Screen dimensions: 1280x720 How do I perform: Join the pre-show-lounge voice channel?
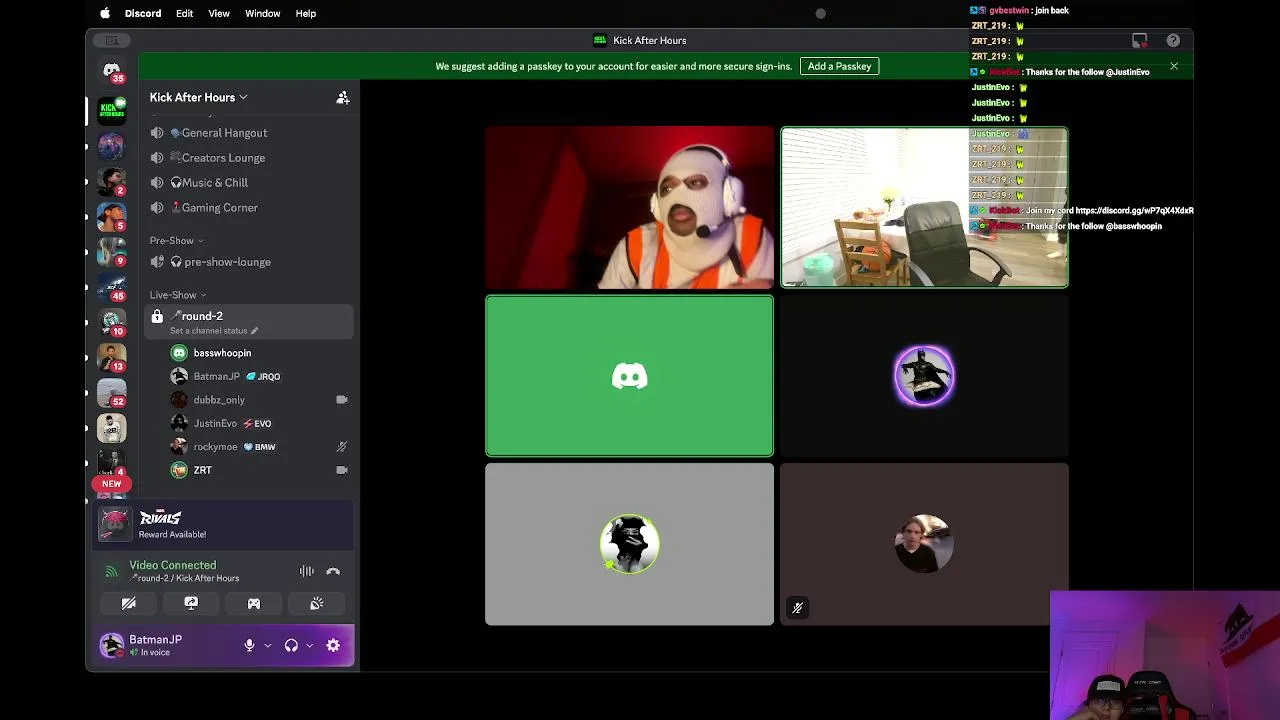pos(250,262)
